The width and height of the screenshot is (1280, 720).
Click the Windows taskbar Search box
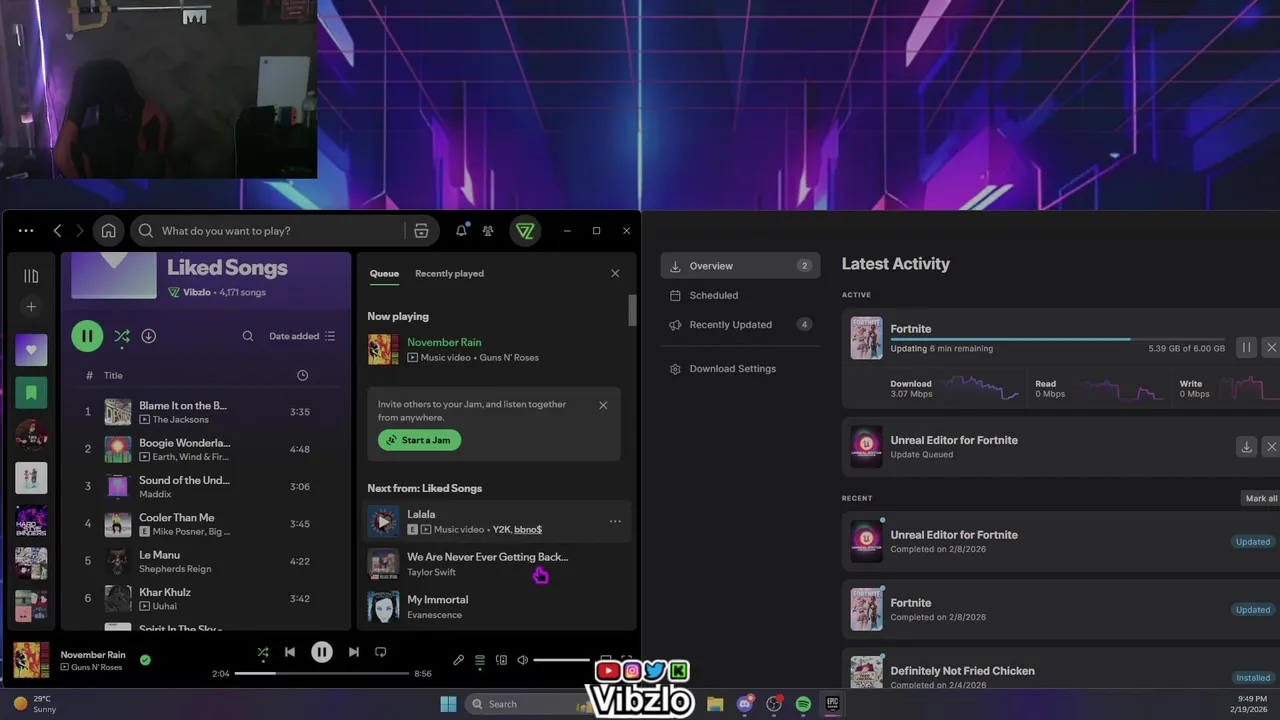pos(530,704)
